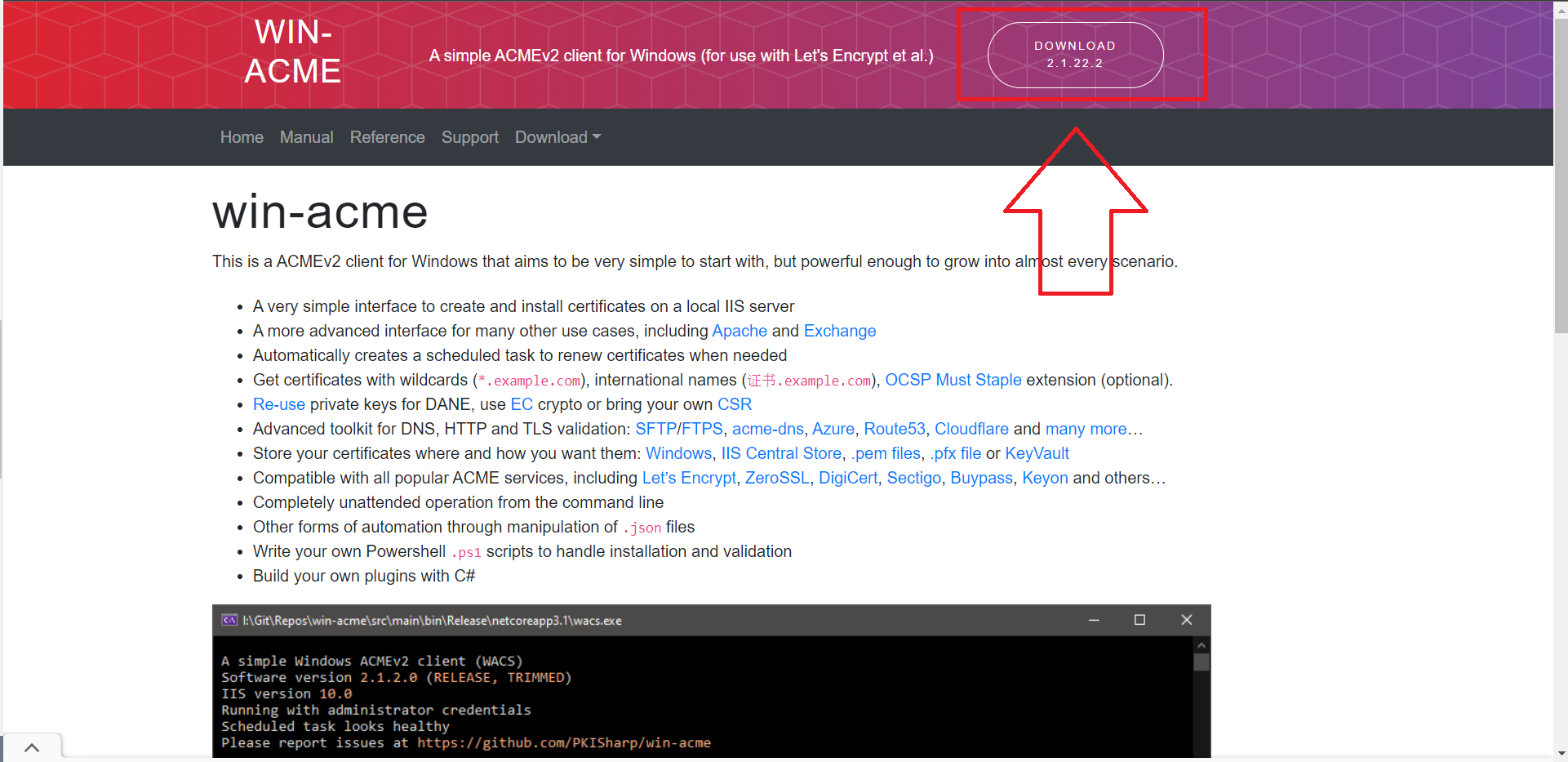Image resolution: width=1568 pixels, height=762 pixels.
Task: Click the Cloudflare link
Action: [x=971, y=429]
